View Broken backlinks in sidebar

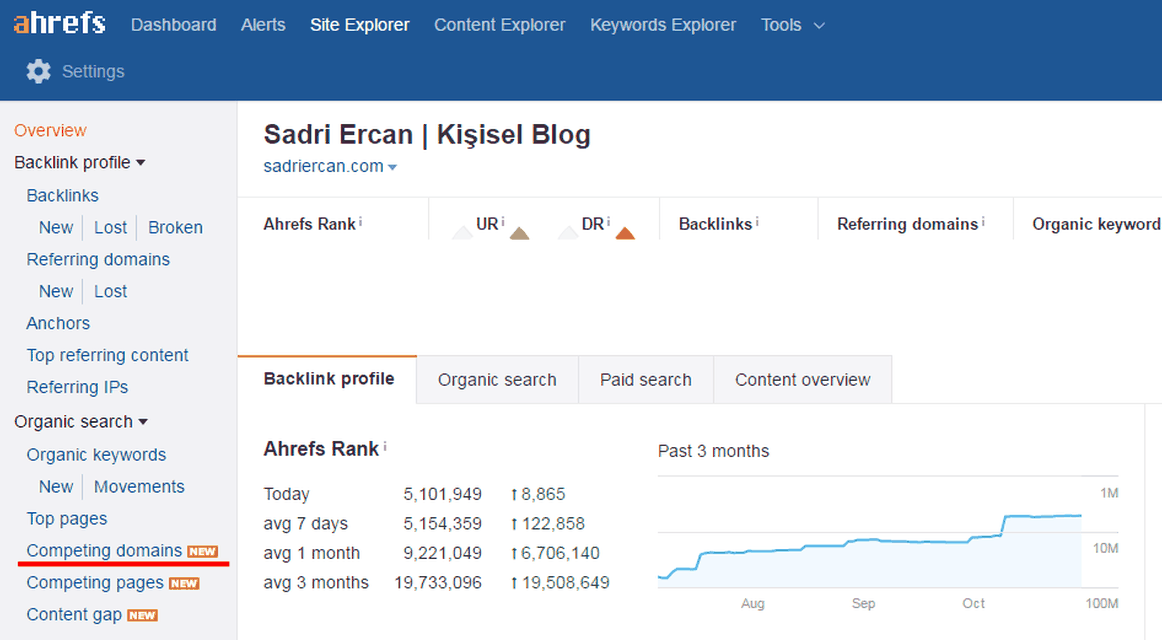(x=176, y=227)
